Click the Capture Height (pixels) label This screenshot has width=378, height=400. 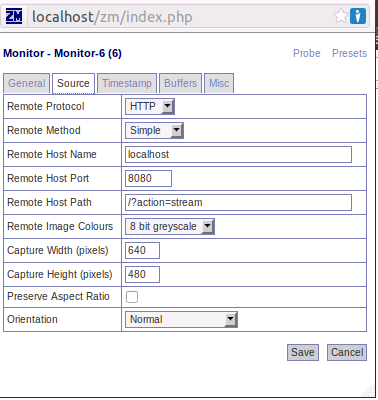pyautogui.click(x=60, y=274)
